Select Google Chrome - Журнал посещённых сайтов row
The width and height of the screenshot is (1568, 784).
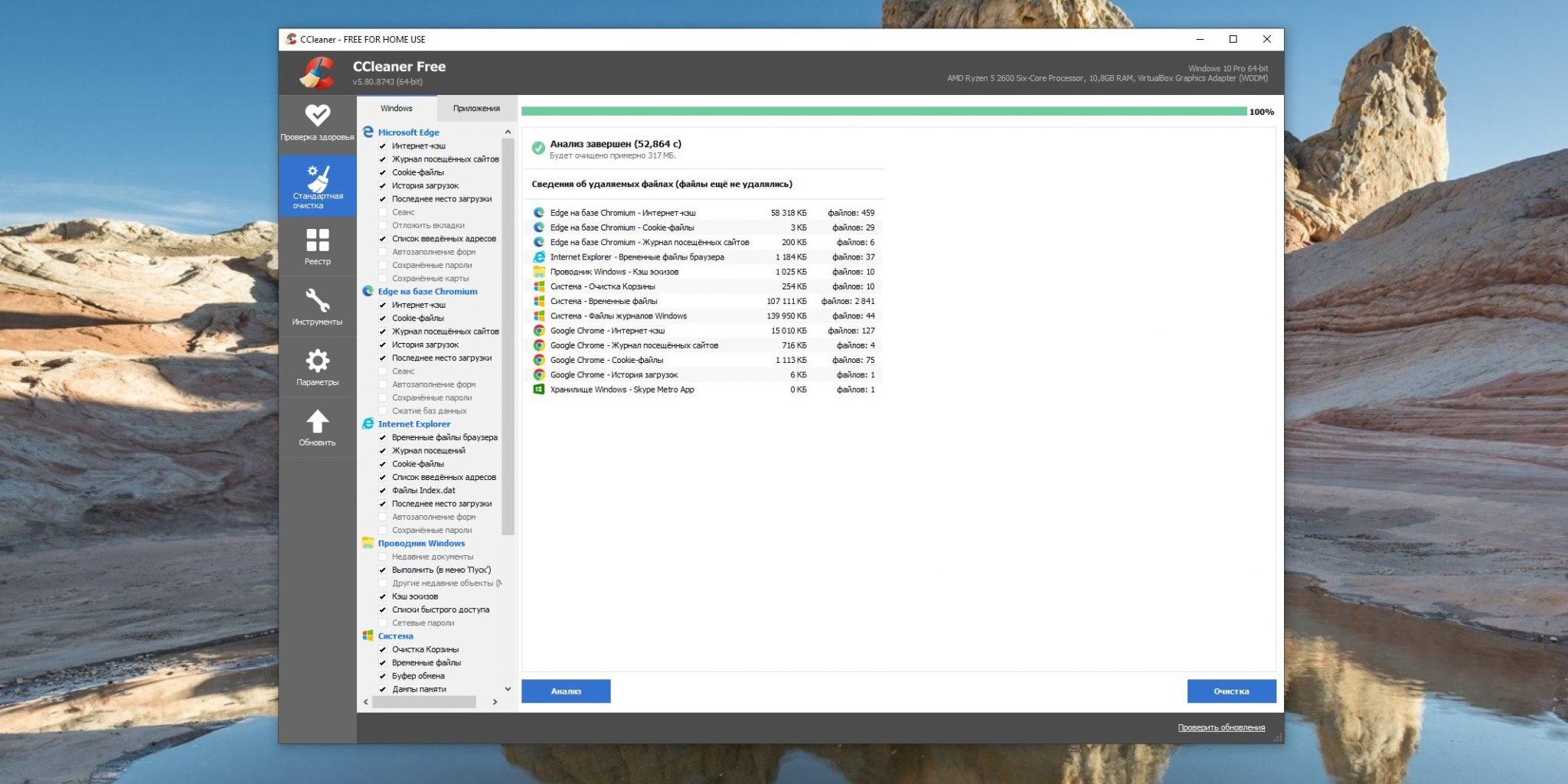[704, 345]
